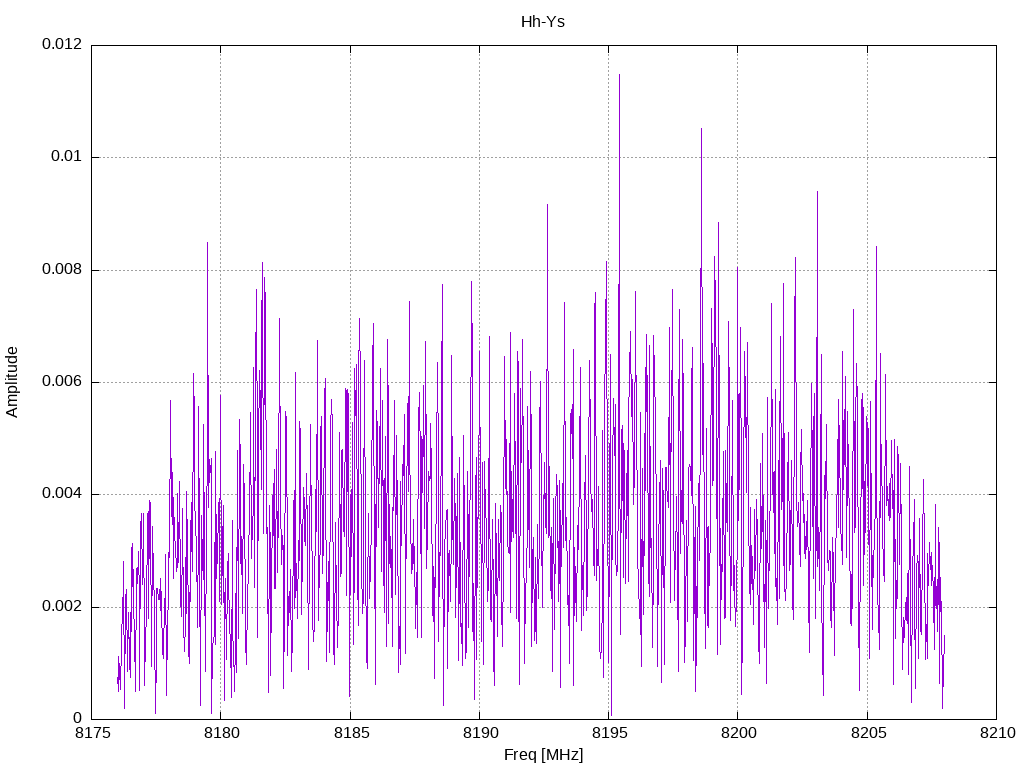Click the second tallest peak near 8198.6 MHz
Image resolution: width=1024 pixels, height=768 pixels.
click(701, 129)
